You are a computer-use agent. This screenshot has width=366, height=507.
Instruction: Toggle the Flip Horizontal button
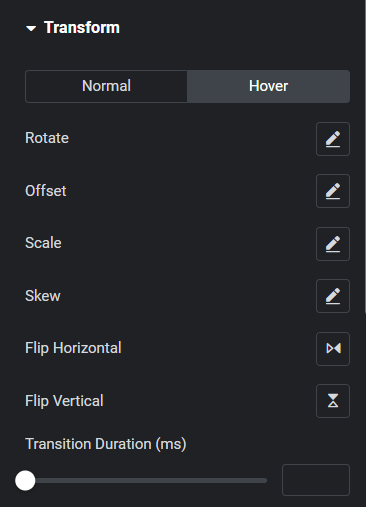pyautogui.click(x=333, y=349)
